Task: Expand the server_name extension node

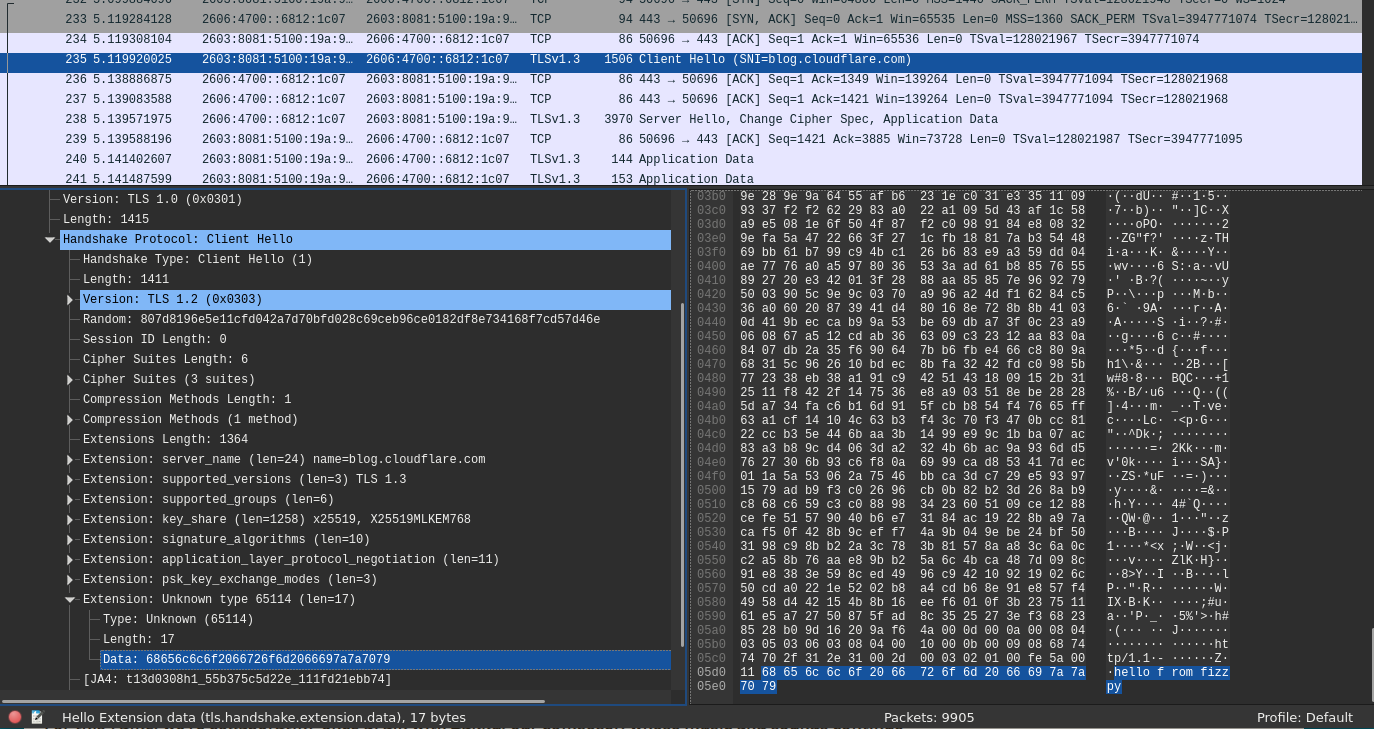Action: click(x=70, y=460)
